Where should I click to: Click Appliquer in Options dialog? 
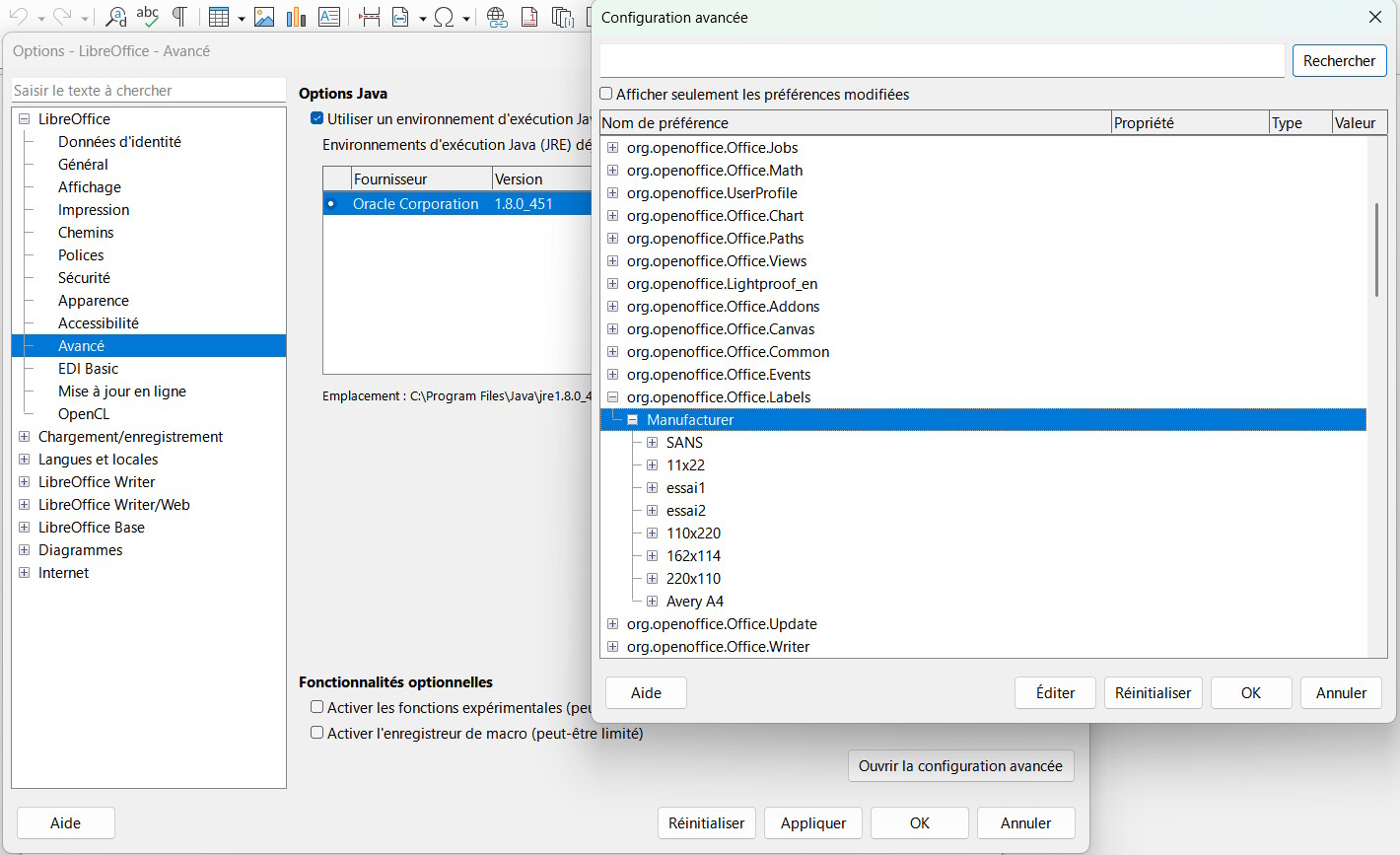tap(813, 822)
